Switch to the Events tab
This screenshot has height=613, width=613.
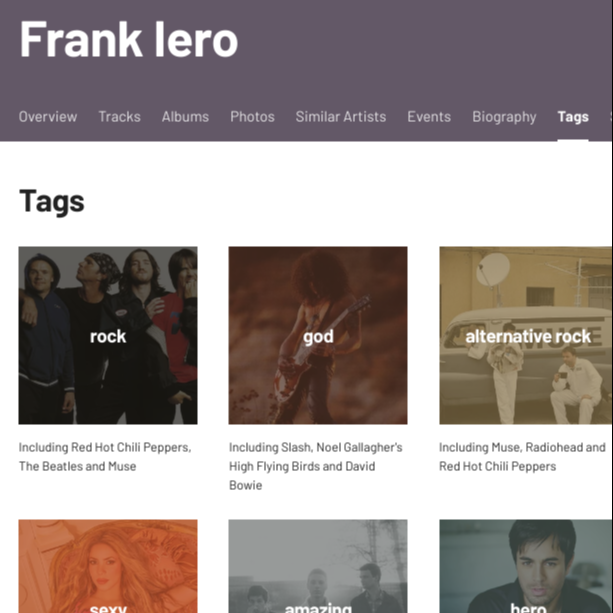click(x=429, y=117)
